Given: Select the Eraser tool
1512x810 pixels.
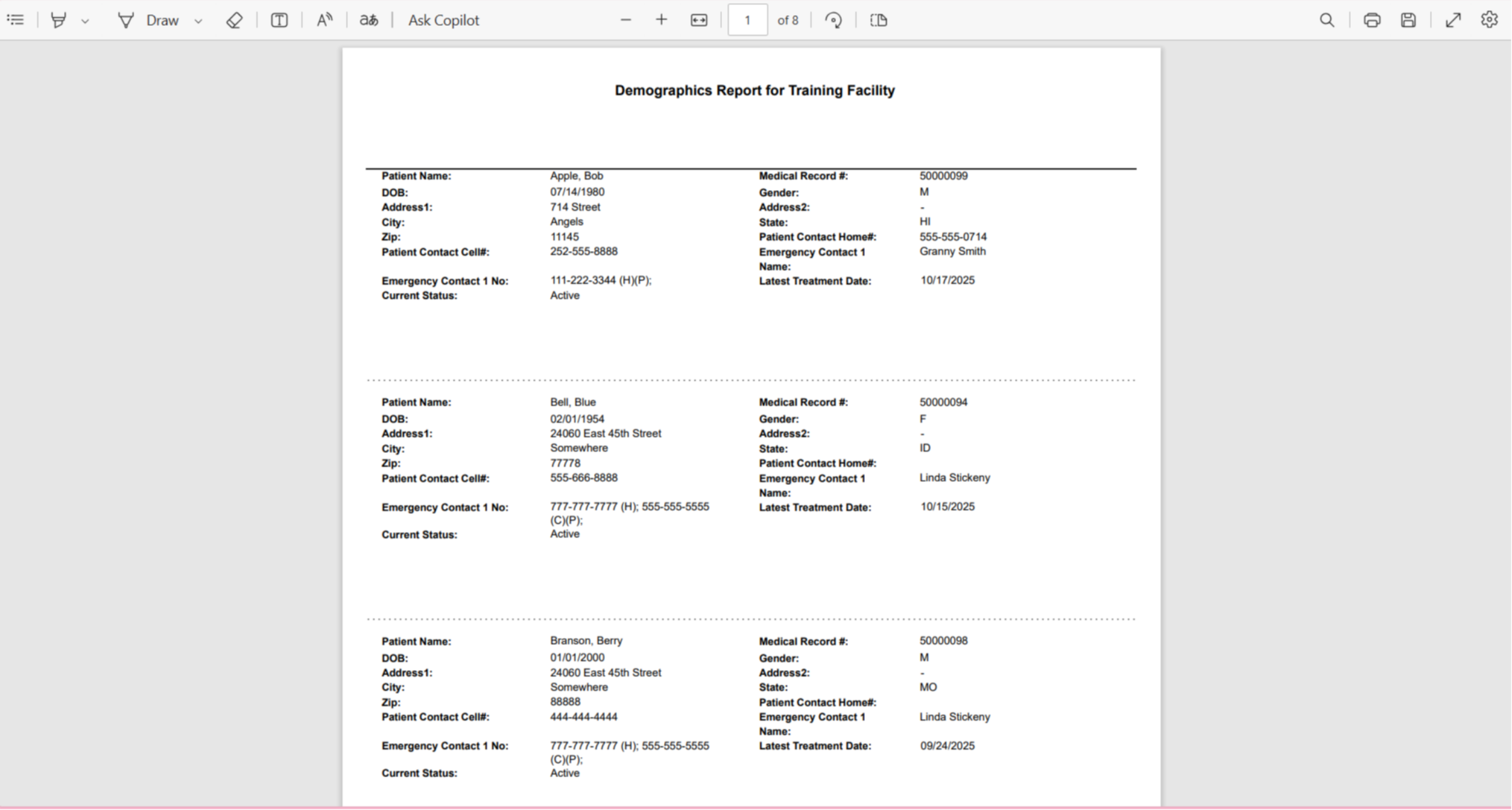Looking at the screenshot, I should [234, 20].
